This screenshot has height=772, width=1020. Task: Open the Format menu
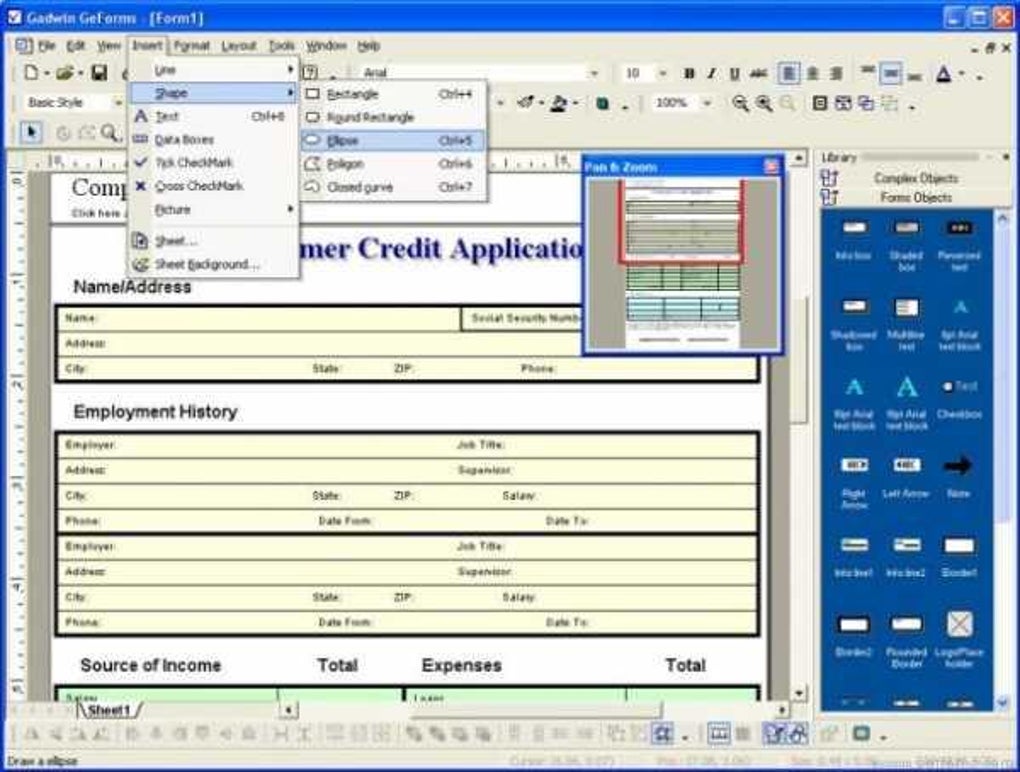190,45
